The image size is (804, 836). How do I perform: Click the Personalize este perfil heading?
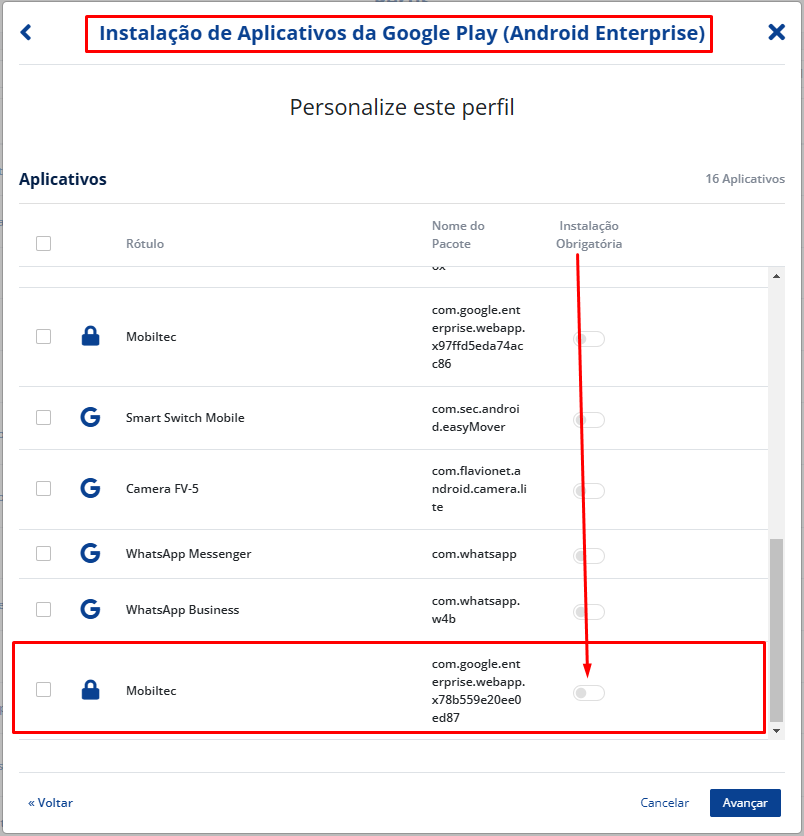click(402, 107)
